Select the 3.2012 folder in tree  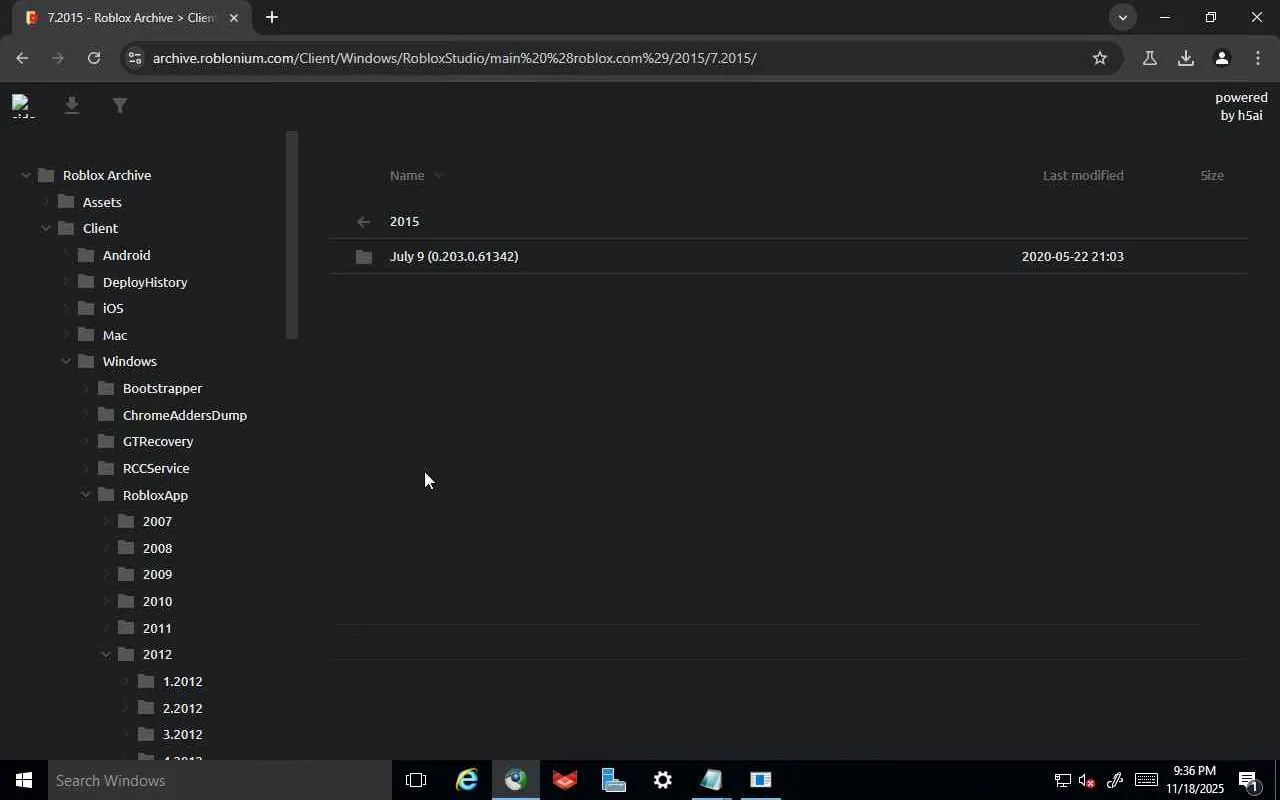point(182,735)
